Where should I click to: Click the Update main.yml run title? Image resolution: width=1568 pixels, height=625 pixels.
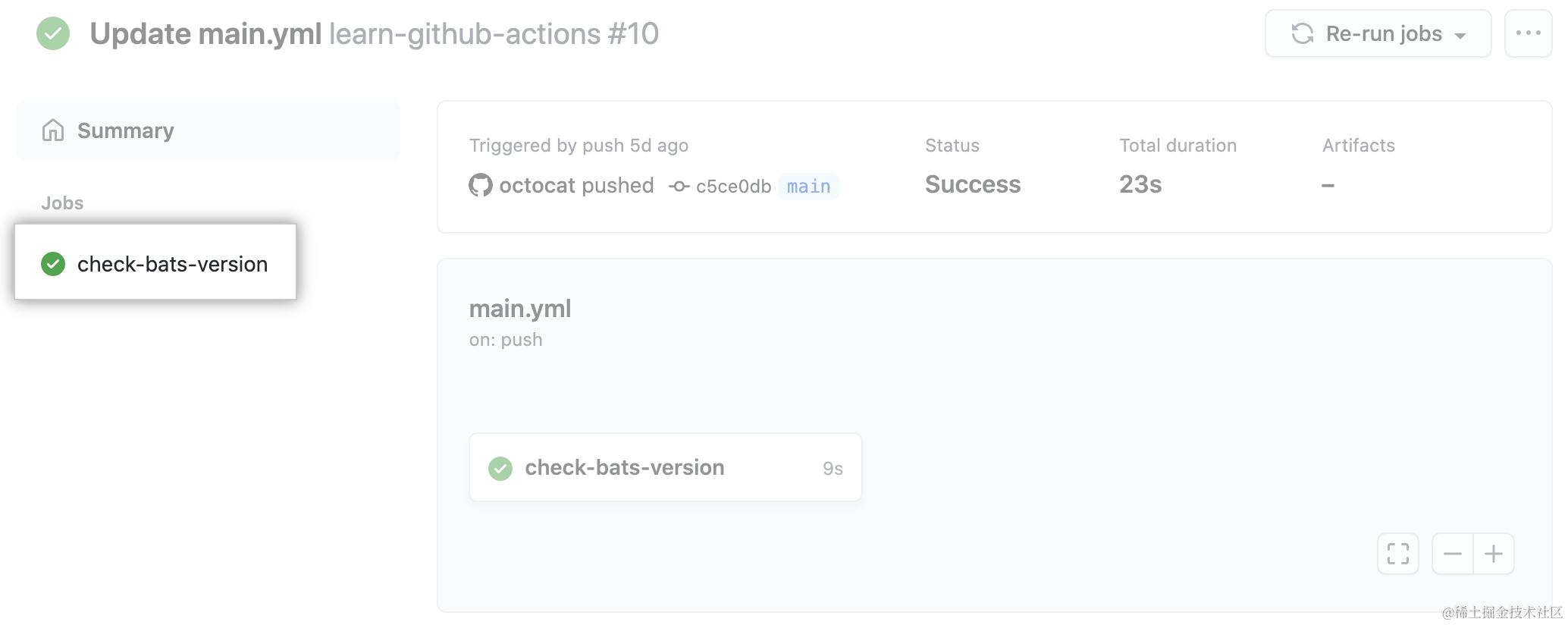point(205,33)
